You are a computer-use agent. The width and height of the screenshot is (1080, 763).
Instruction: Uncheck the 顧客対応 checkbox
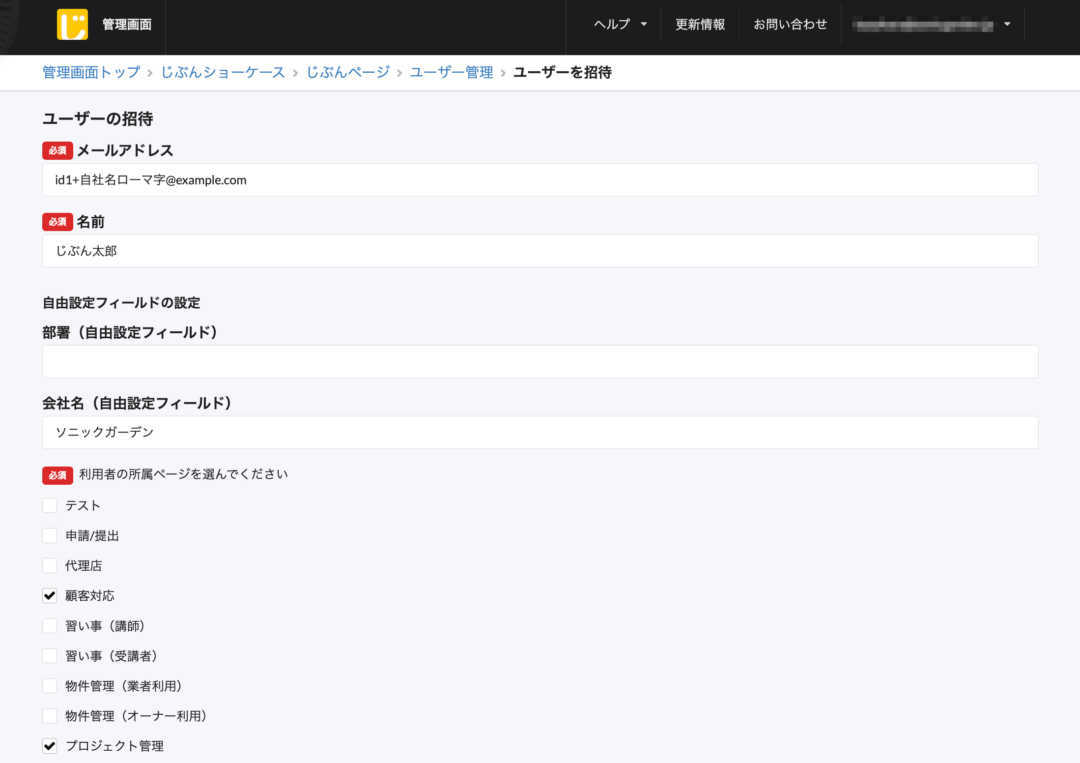50,596
